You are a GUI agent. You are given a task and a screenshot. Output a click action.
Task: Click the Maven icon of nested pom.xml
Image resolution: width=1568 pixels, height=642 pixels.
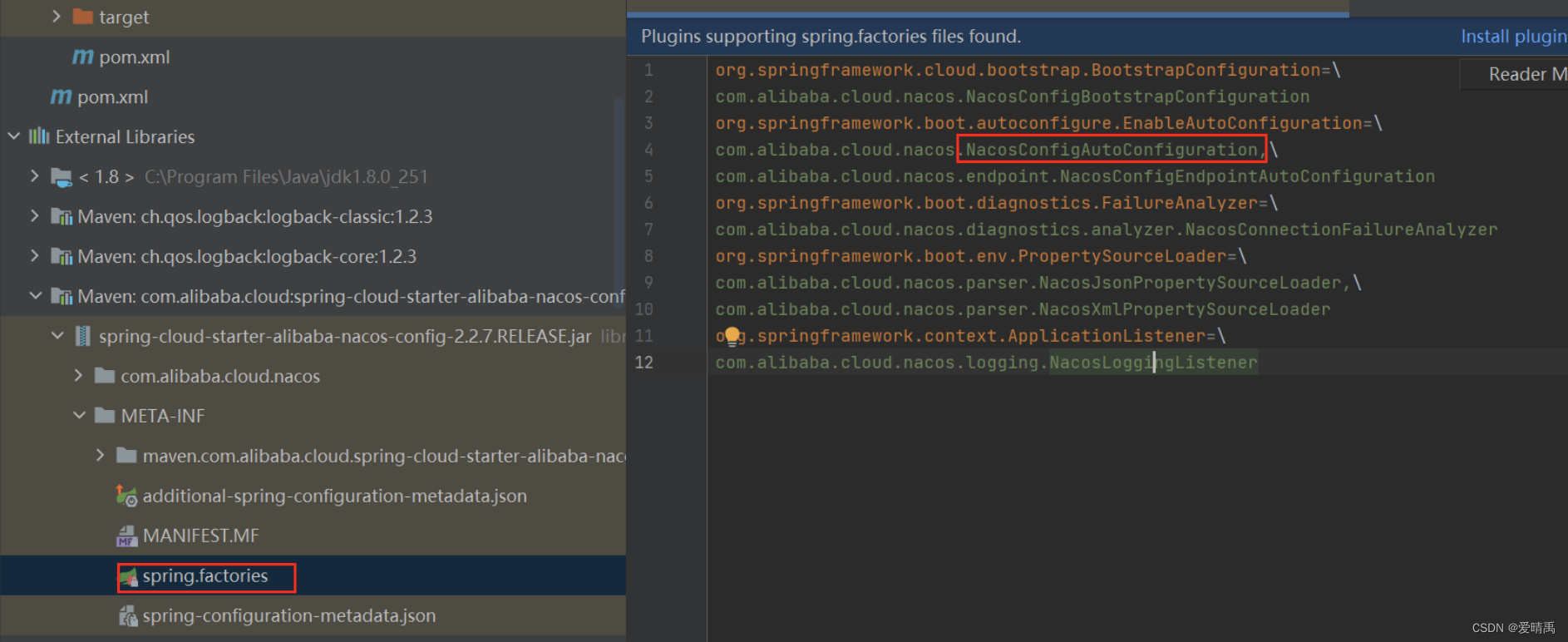(82, 57)
